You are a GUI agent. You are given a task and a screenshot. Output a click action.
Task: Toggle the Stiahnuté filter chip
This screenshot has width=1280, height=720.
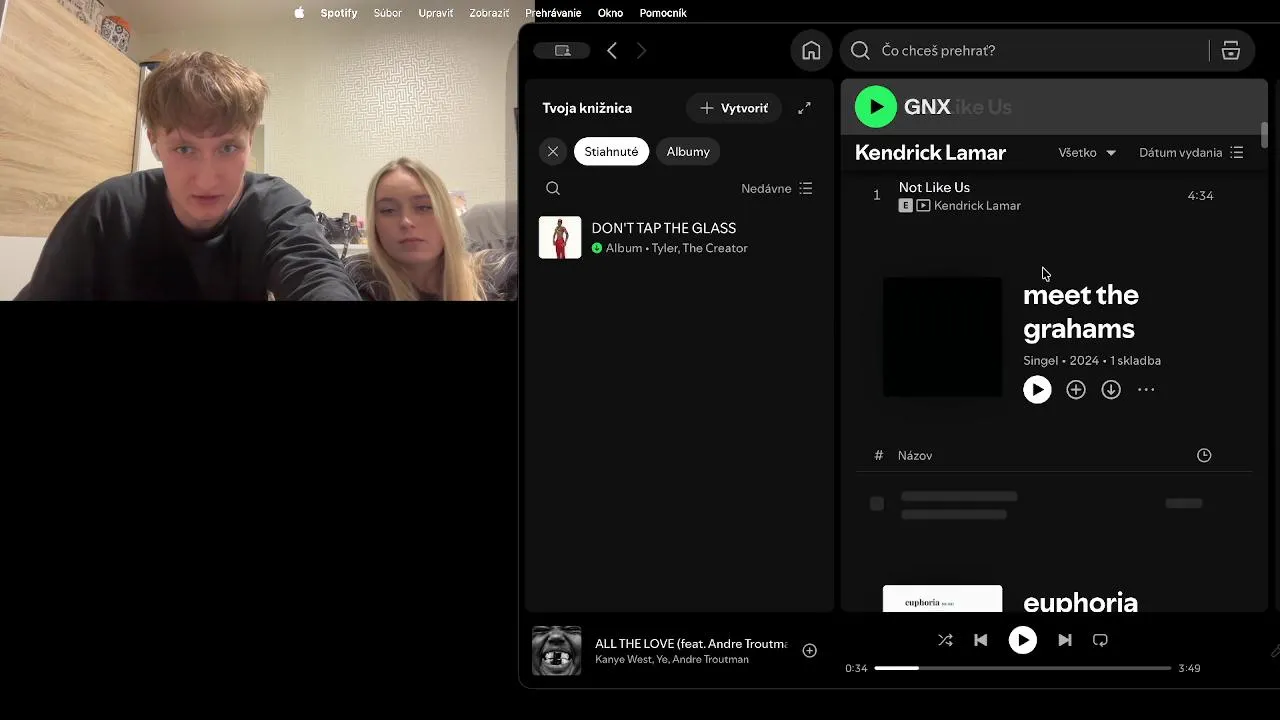(611, 151)
